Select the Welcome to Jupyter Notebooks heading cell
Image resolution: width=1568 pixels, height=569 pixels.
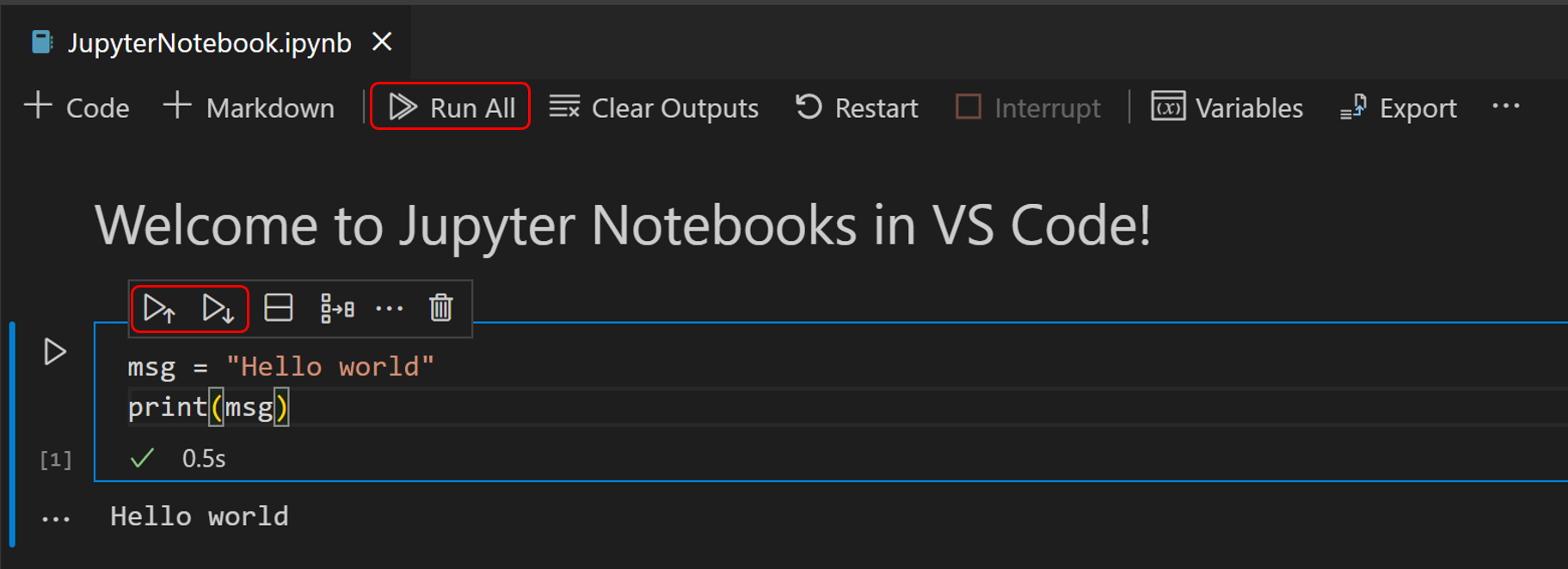pos(623,226)
